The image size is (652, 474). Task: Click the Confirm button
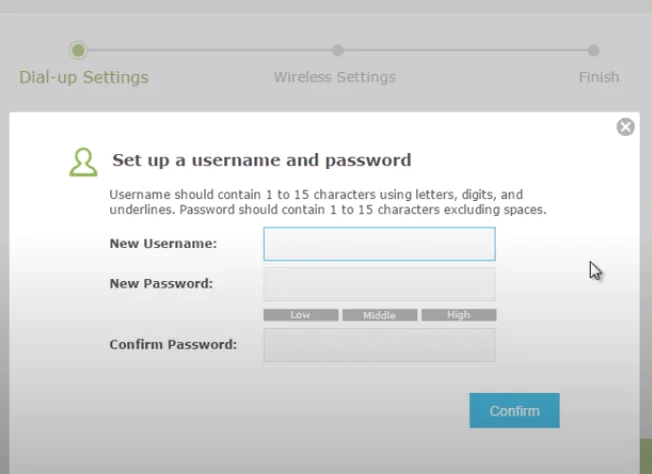(514, 410)
